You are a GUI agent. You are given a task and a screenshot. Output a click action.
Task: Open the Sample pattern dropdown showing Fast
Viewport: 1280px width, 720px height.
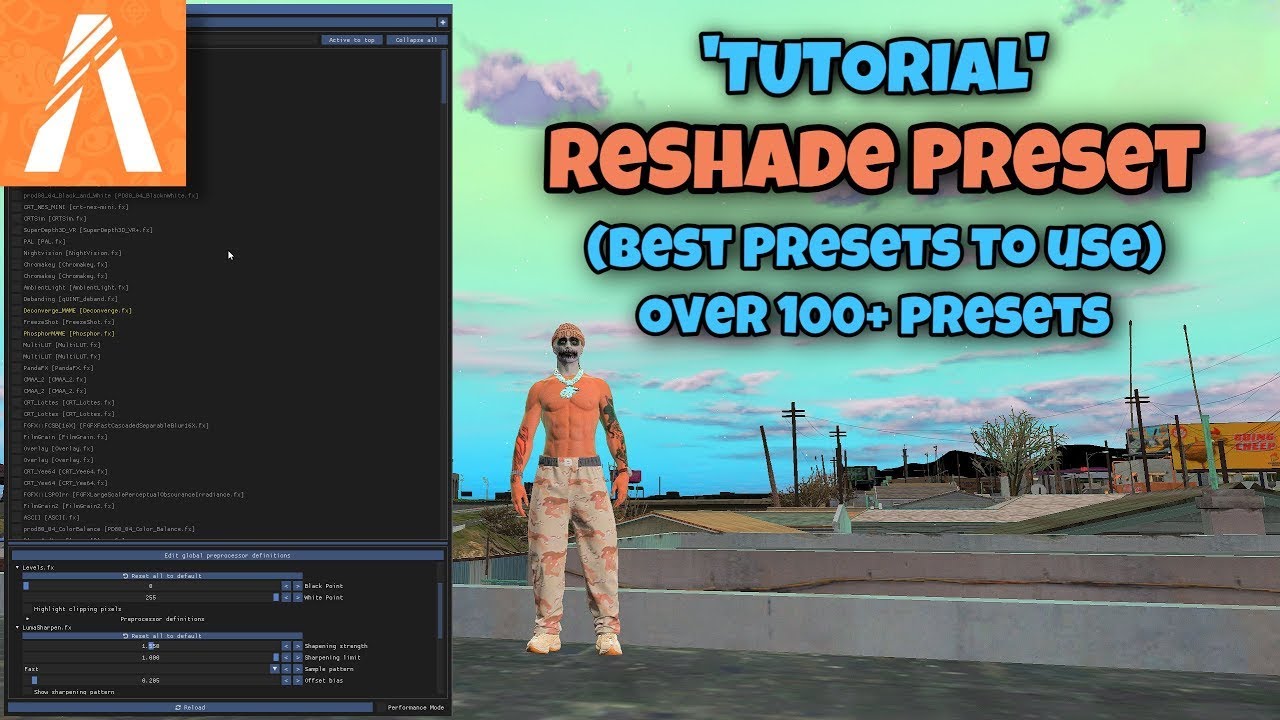pos(151,669)
